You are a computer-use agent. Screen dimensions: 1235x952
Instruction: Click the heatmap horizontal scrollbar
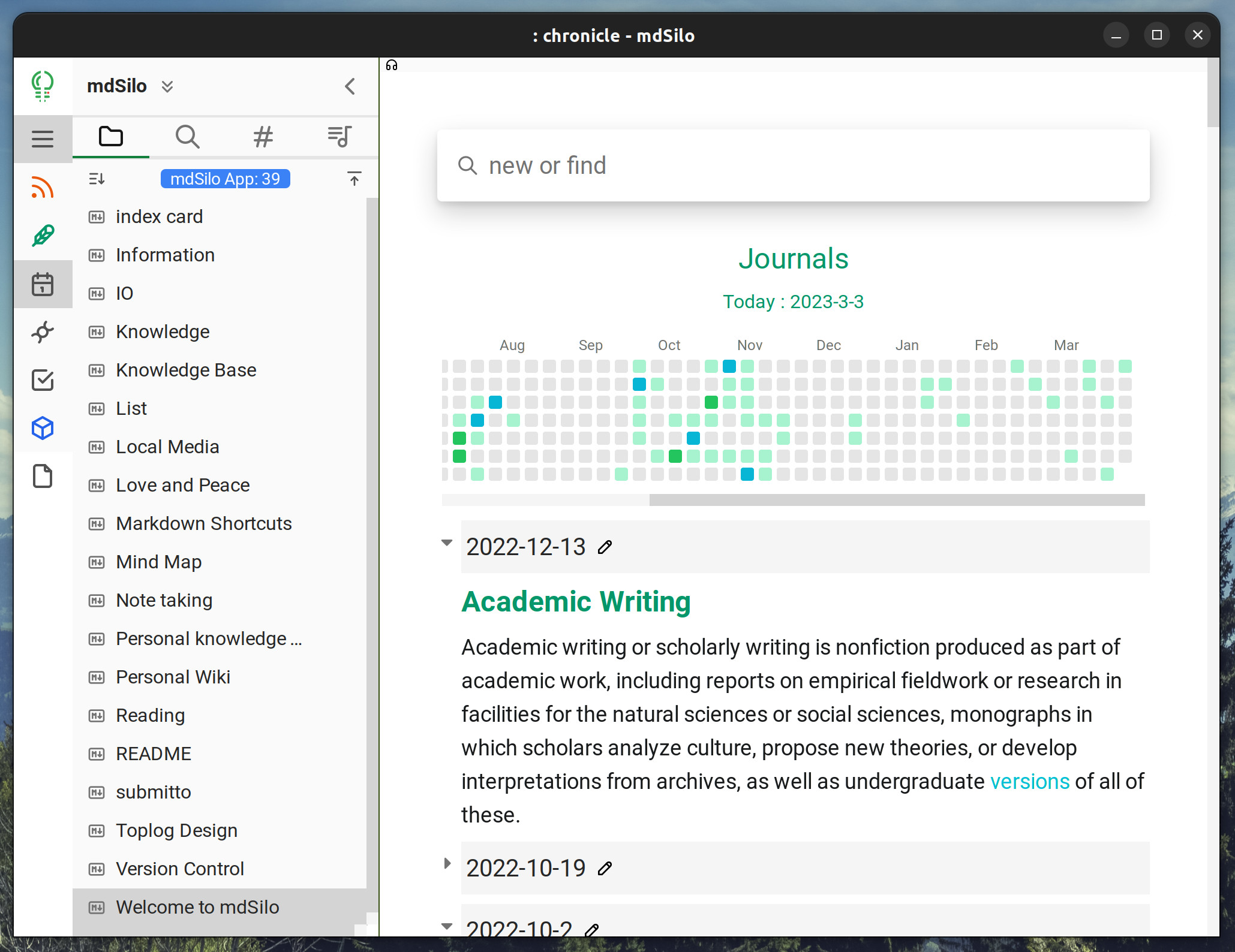896,500
